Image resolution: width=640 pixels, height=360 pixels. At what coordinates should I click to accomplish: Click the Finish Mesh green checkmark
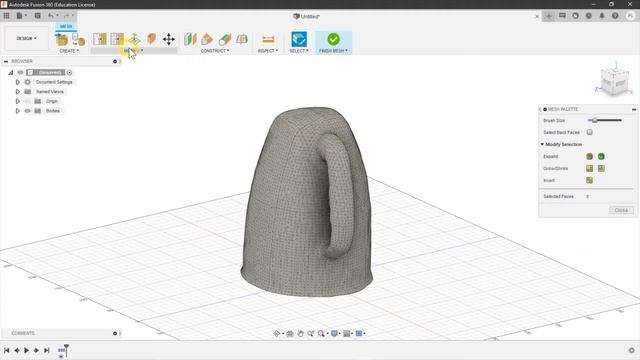[x=333, y=39]
